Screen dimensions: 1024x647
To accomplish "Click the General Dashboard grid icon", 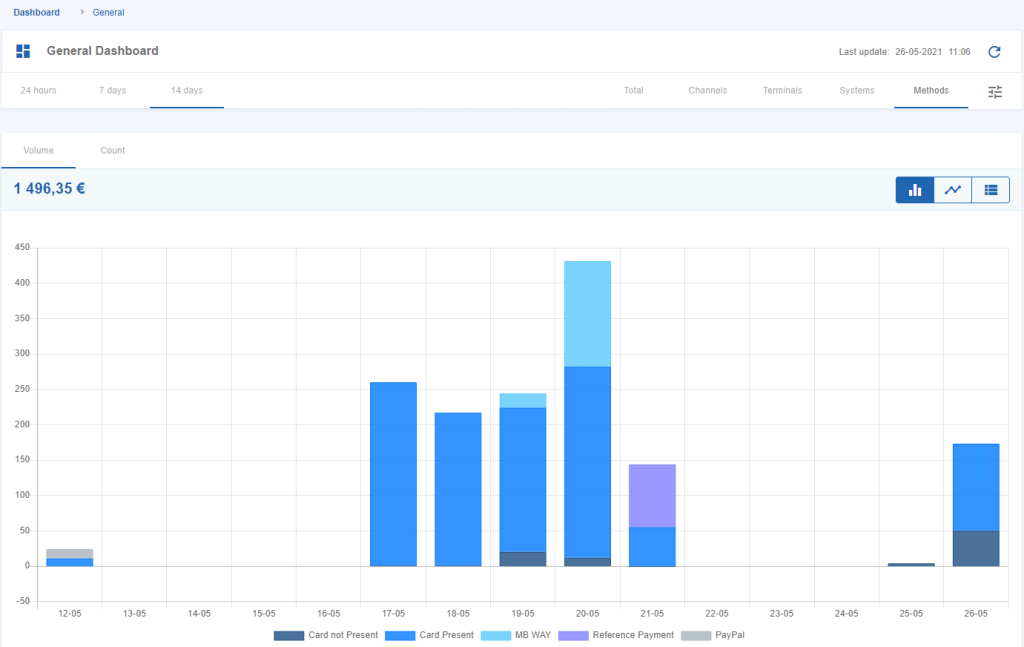I will click(x=24, y=52).
